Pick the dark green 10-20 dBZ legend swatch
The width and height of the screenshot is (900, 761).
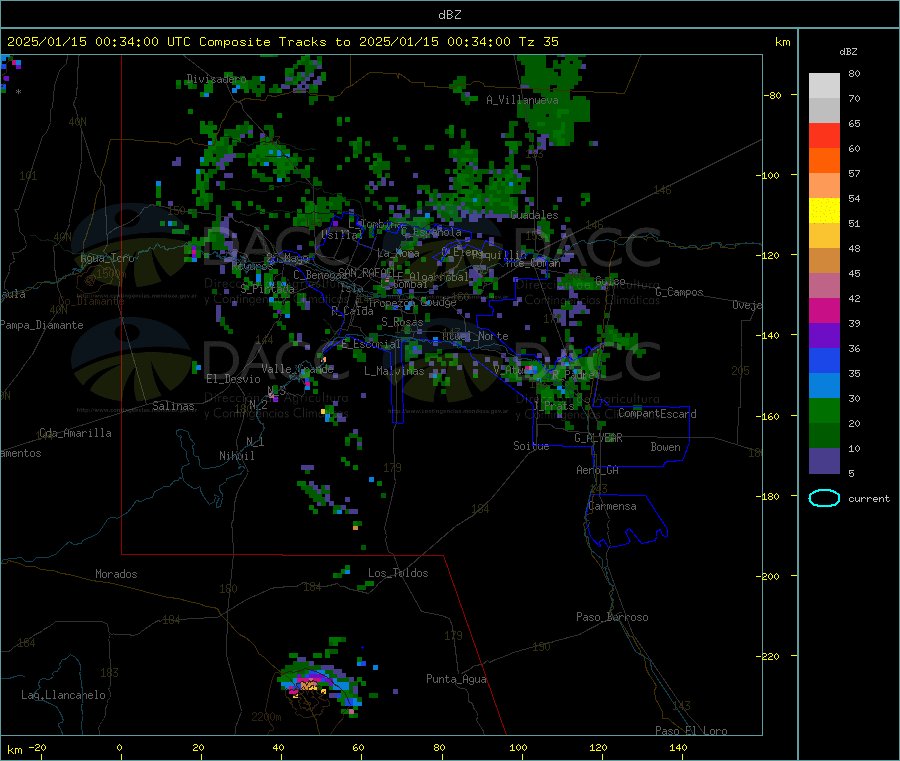click(x=824, y=436)
